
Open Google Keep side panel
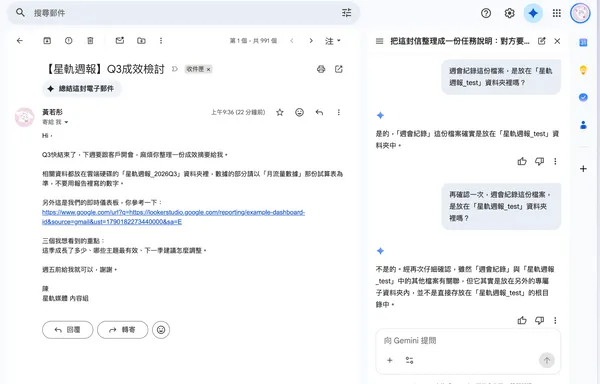point(583,70)
